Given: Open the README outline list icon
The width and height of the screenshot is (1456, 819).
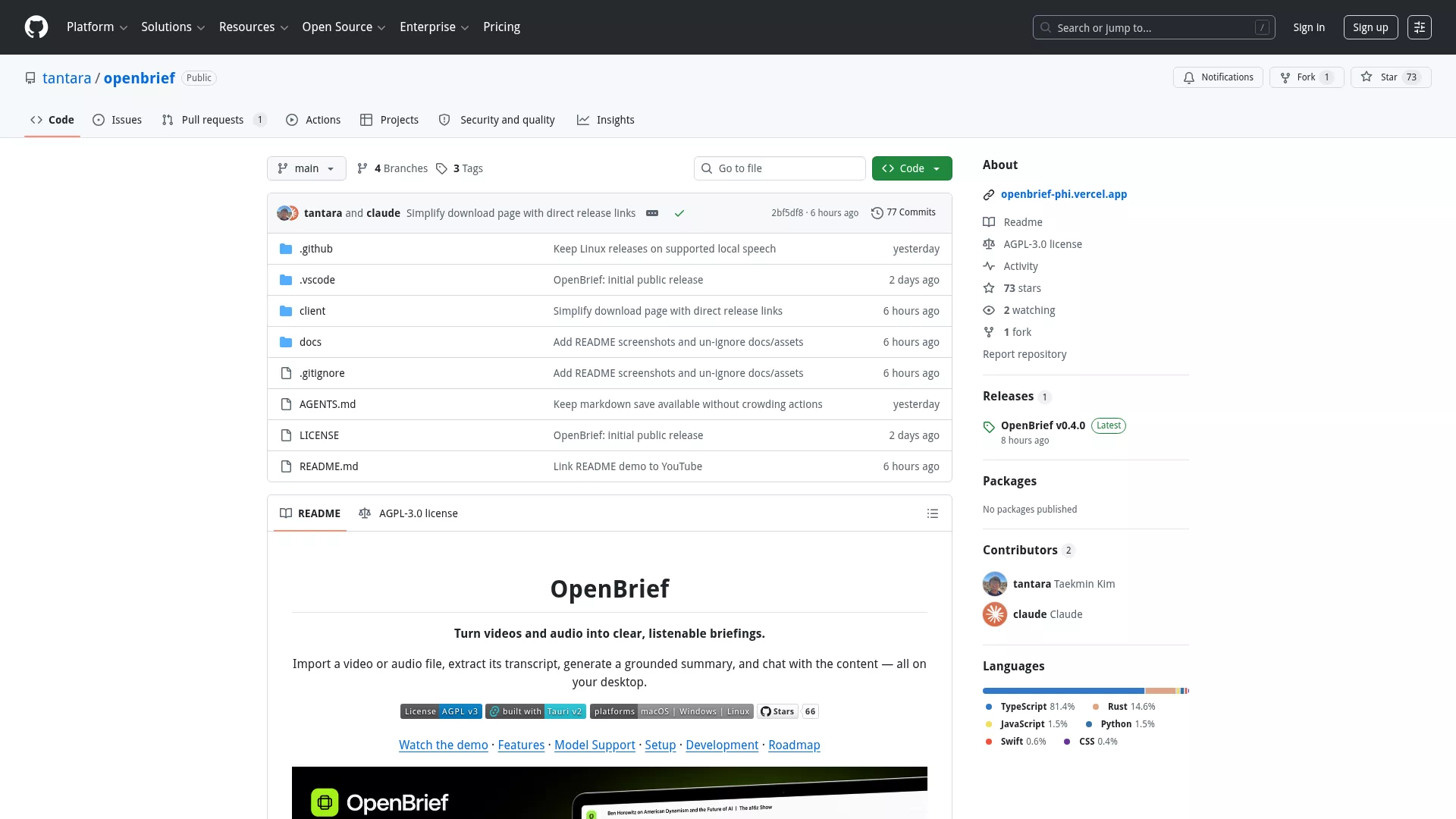Looking at the screenshot, I should point(932,513).
